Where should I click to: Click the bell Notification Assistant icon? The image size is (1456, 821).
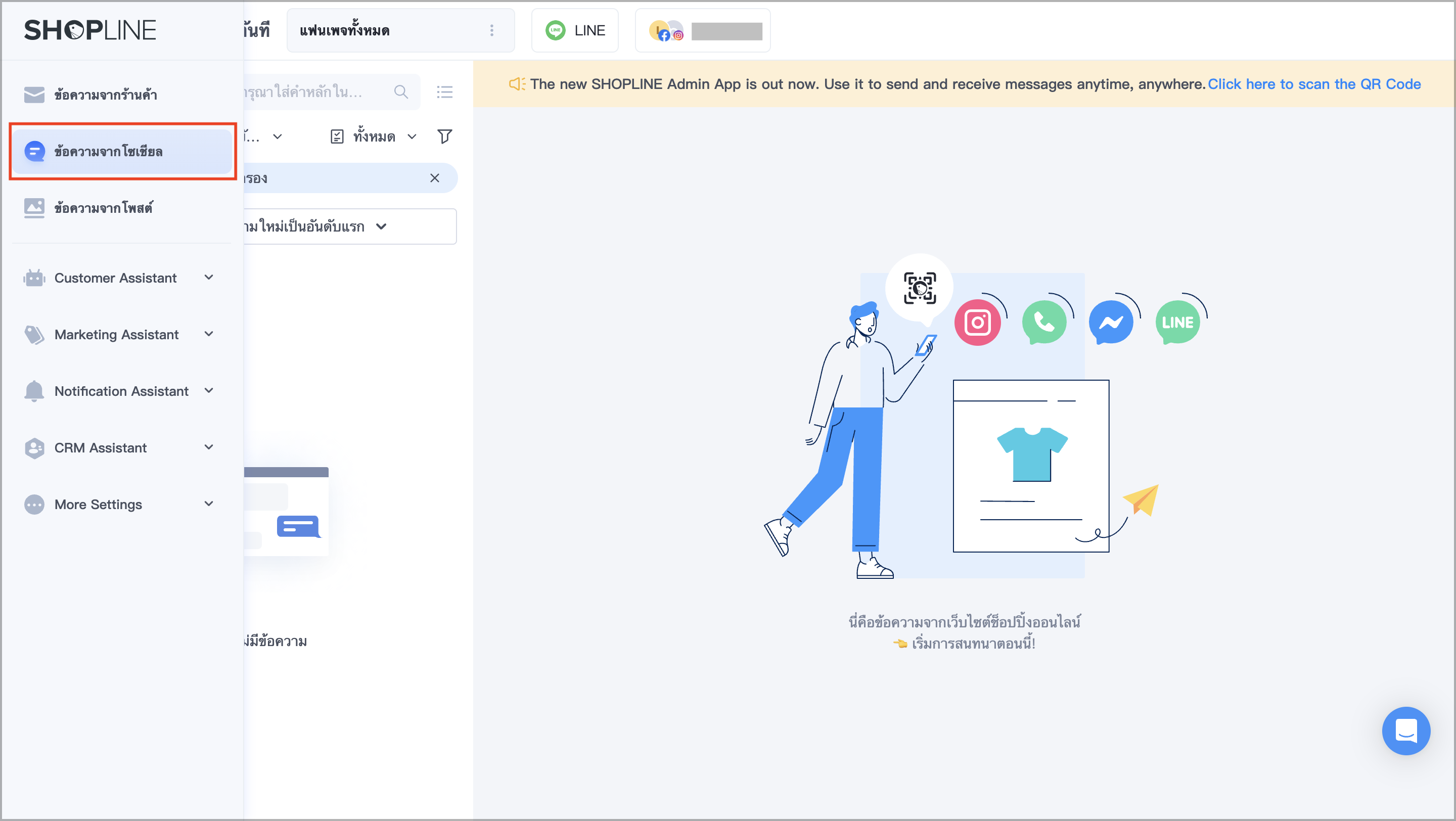tap(34, 391)
